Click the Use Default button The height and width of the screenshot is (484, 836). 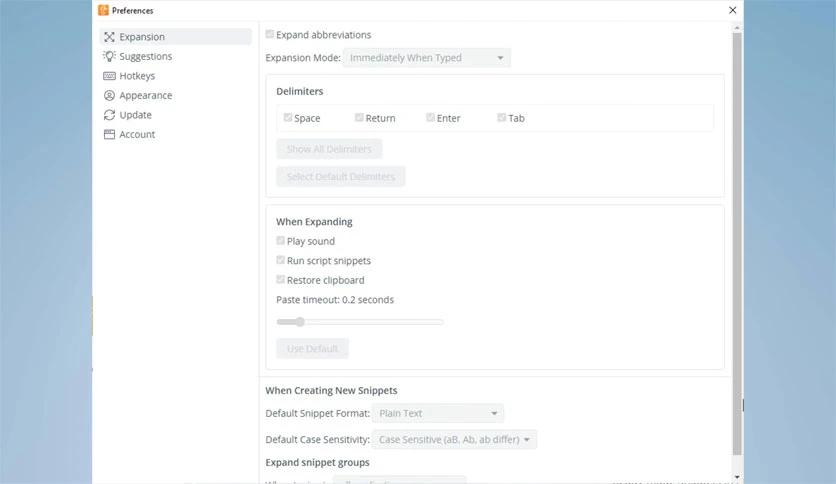pyautogui.click(x=312, y=349)
